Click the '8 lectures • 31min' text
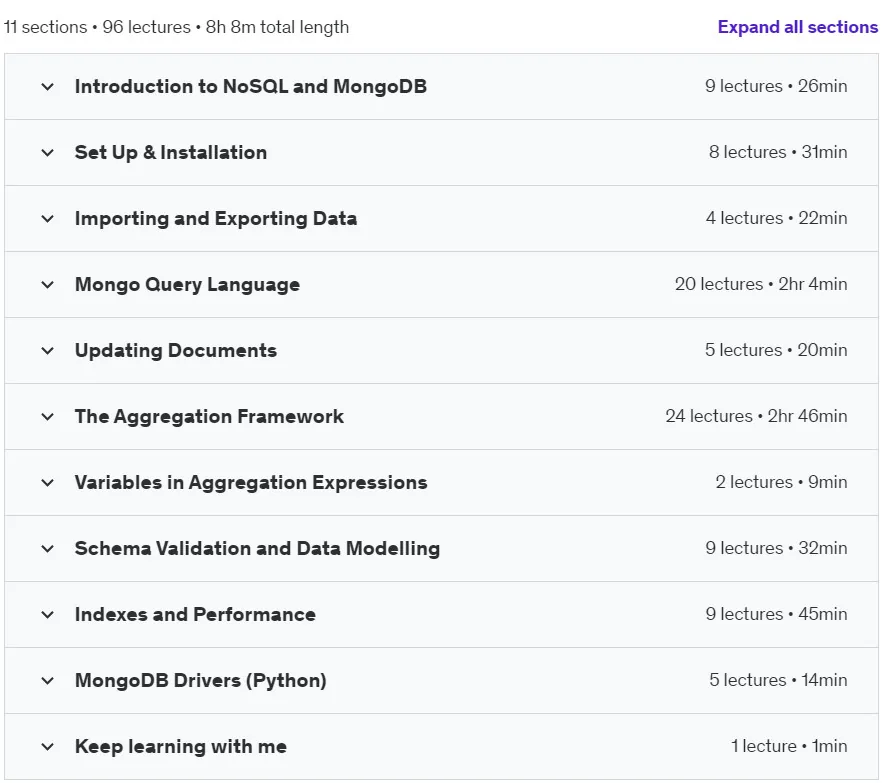Image resolution: width=883 pixels, height=783 pixels. tap(778, 152)
